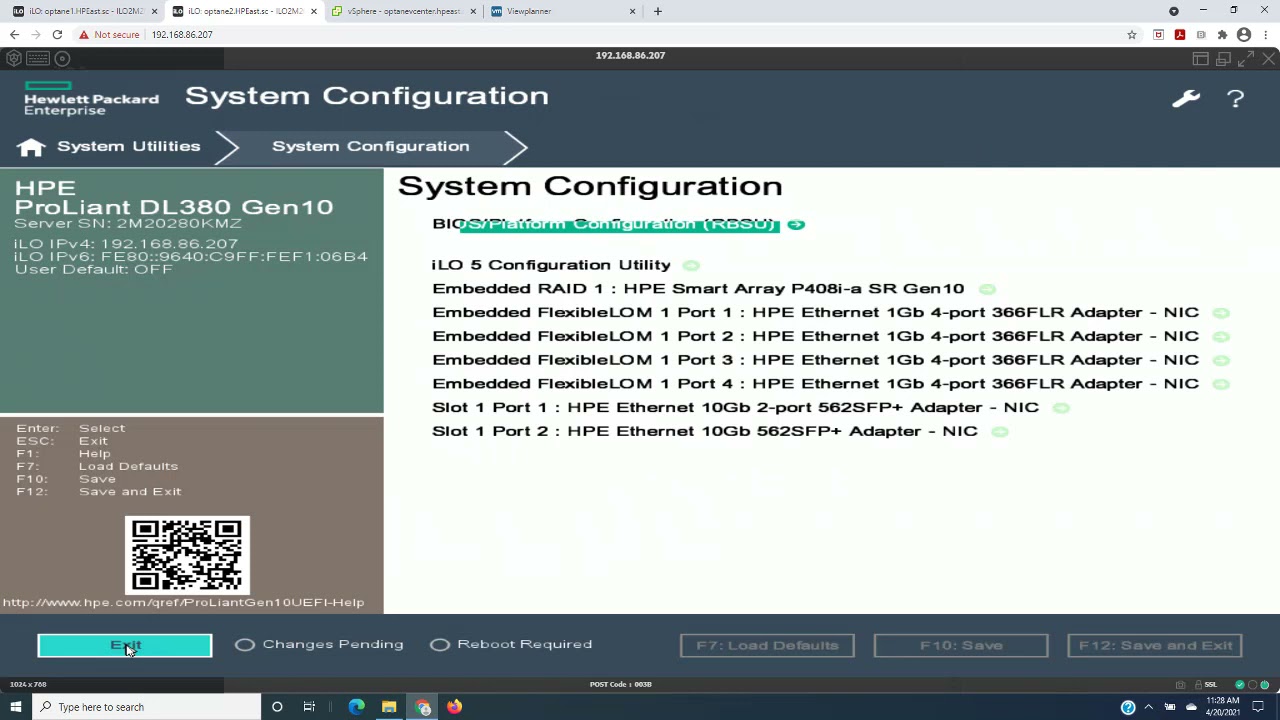Click F10: Save button
The image size is (1280, 720).
pos(961,646)
